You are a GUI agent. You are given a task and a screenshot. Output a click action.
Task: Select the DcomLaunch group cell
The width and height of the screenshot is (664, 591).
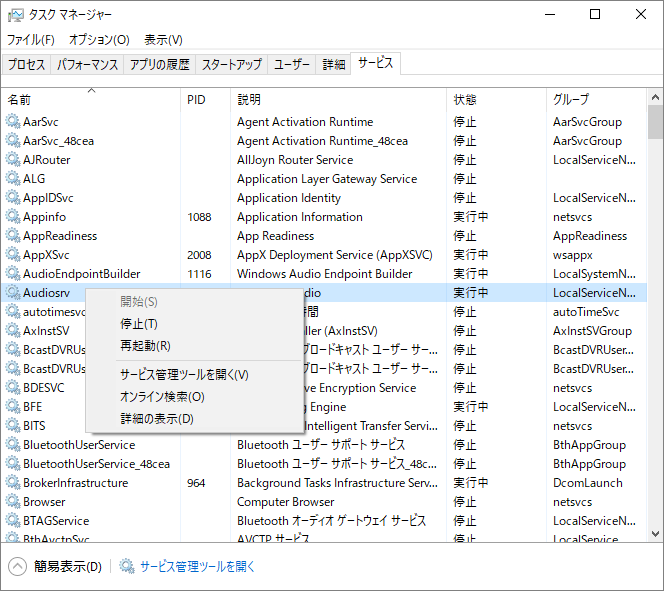[588, 483]
